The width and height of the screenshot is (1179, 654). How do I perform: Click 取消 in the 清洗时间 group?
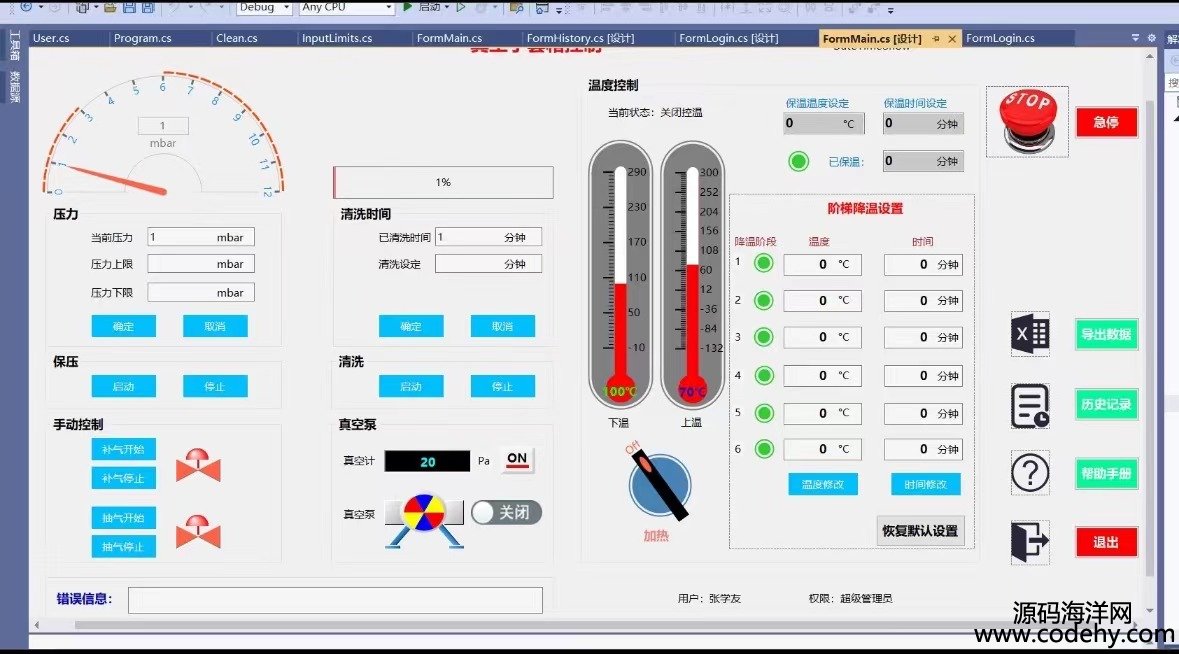(x=502, y=326)
